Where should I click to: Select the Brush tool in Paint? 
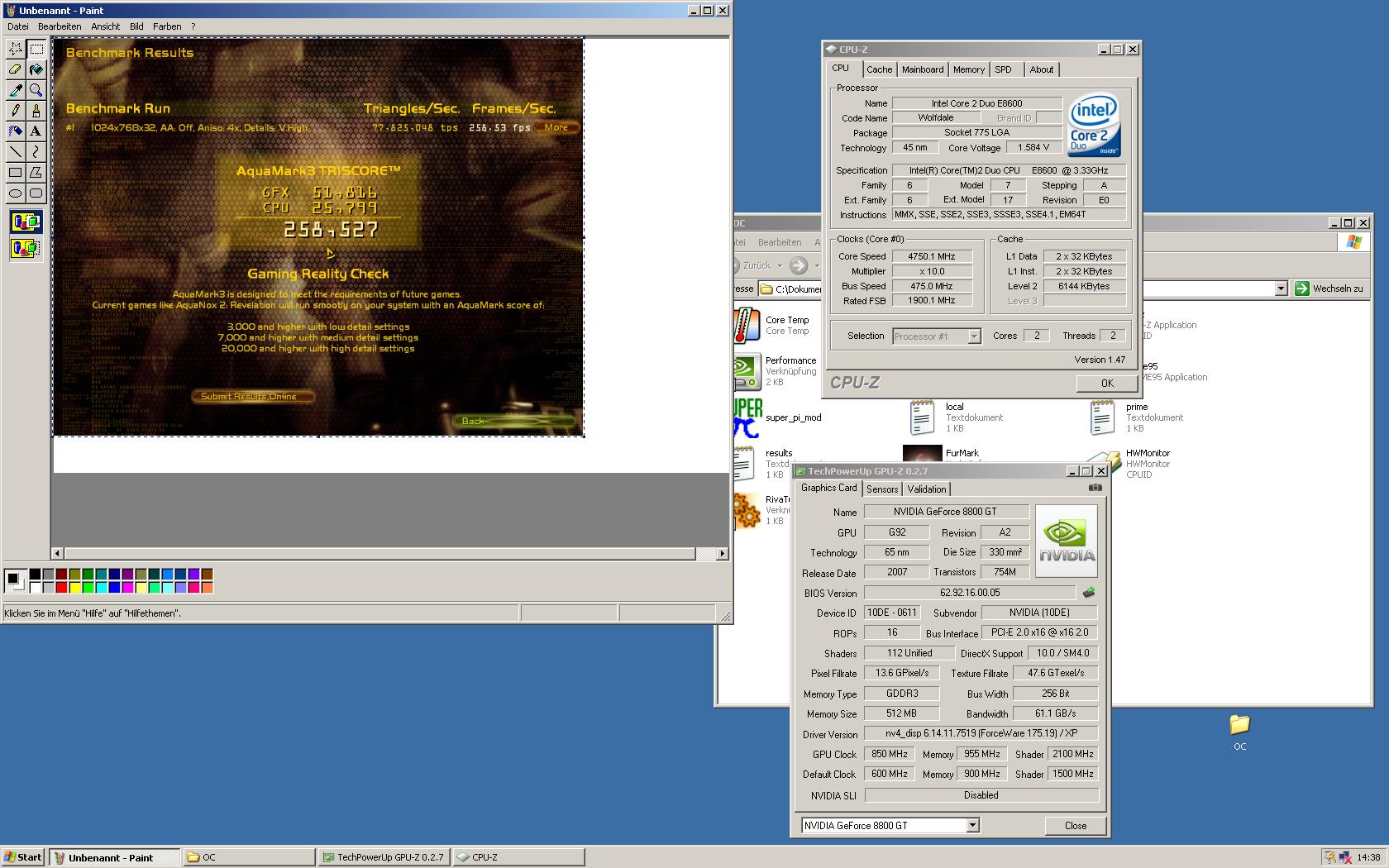(x=36, y=111)
